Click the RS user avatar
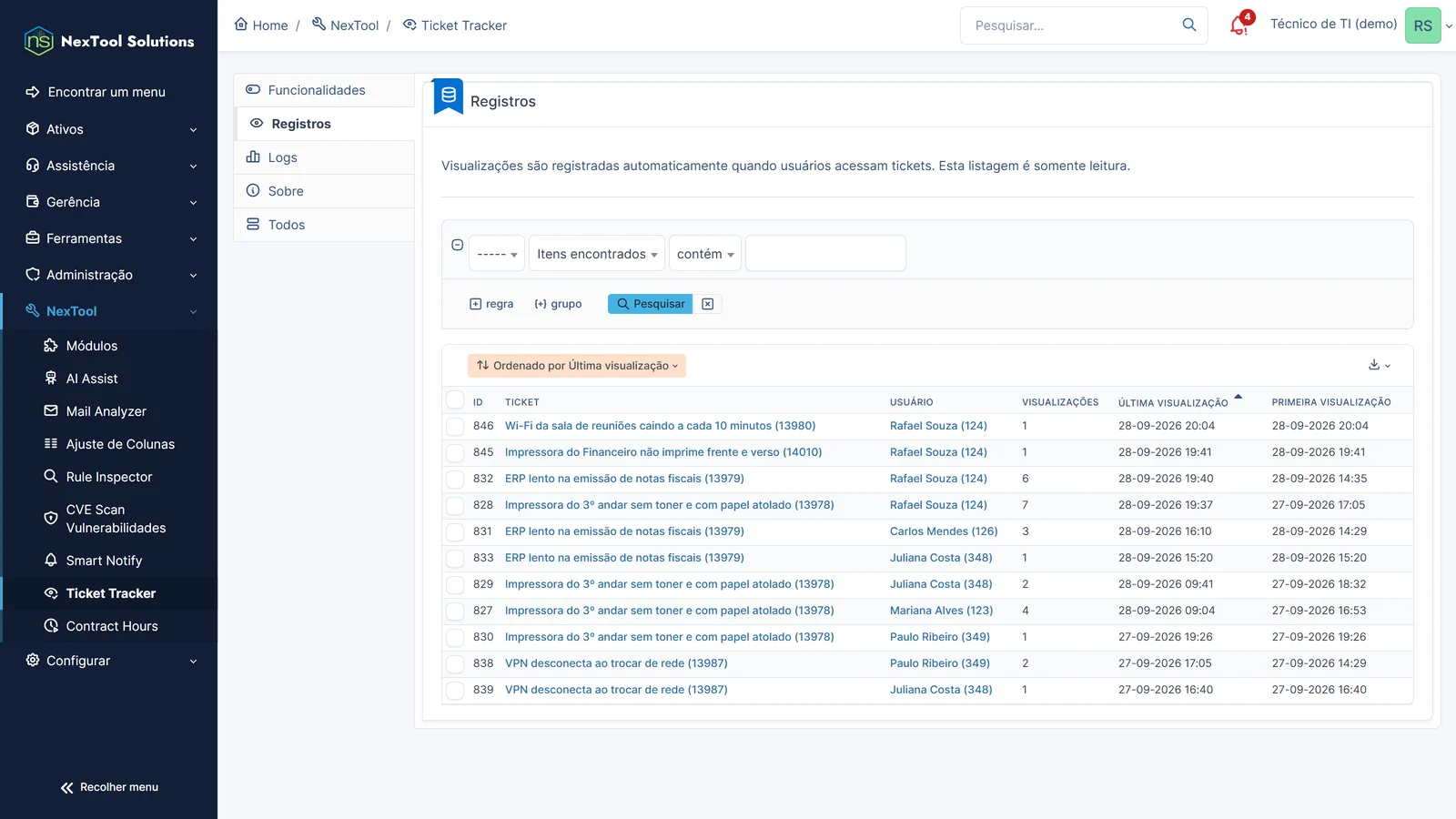The height and width of the screenshot is (819, 1456). tap(1422, 25)
